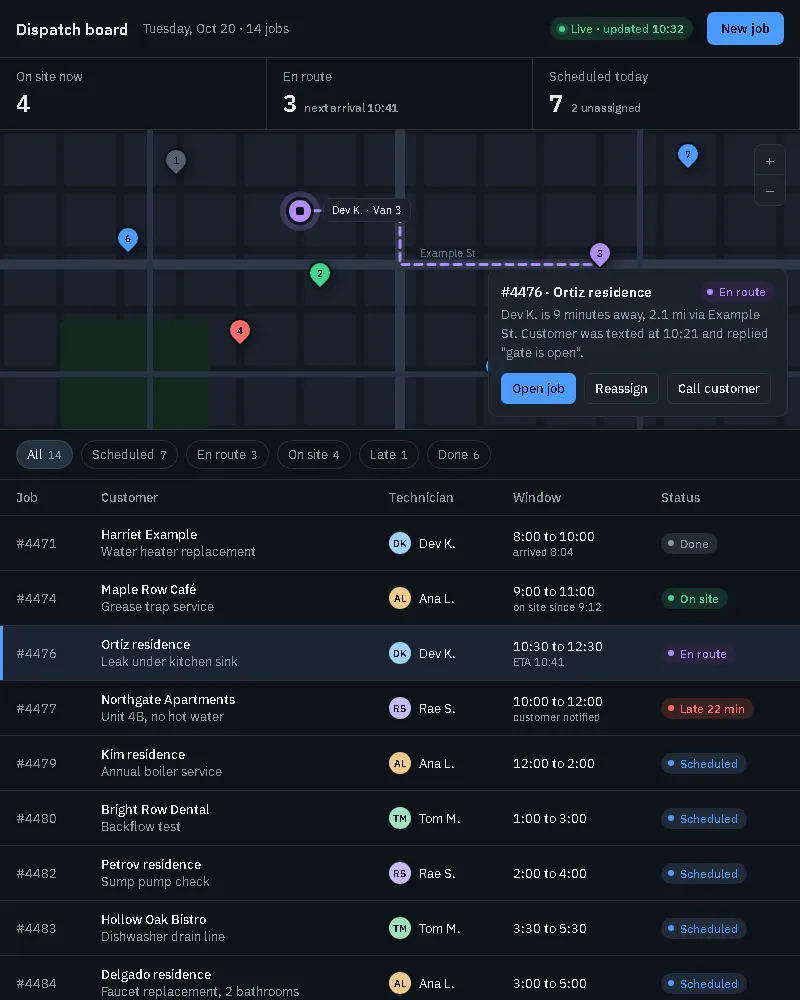
Task: Click Scheduled badge for Kim residence
Action: point(703,763)
